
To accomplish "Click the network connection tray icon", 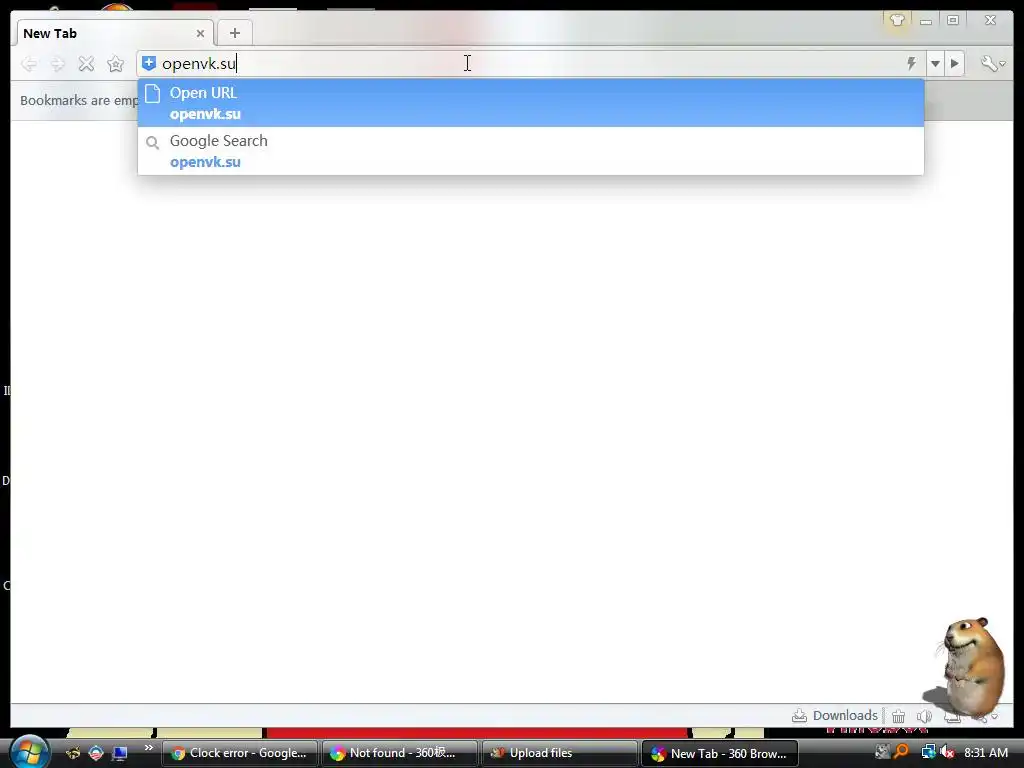I will click(x=927, y=752).
